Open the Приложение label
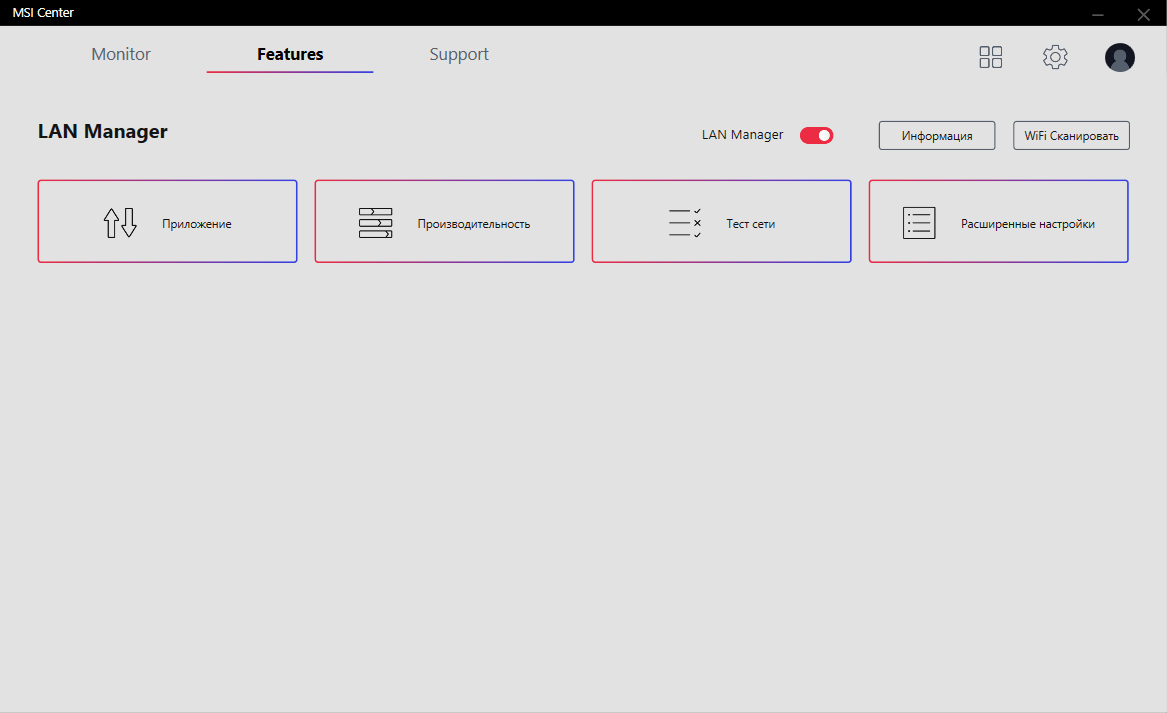The image size is (1167, 713). (196, 224)
